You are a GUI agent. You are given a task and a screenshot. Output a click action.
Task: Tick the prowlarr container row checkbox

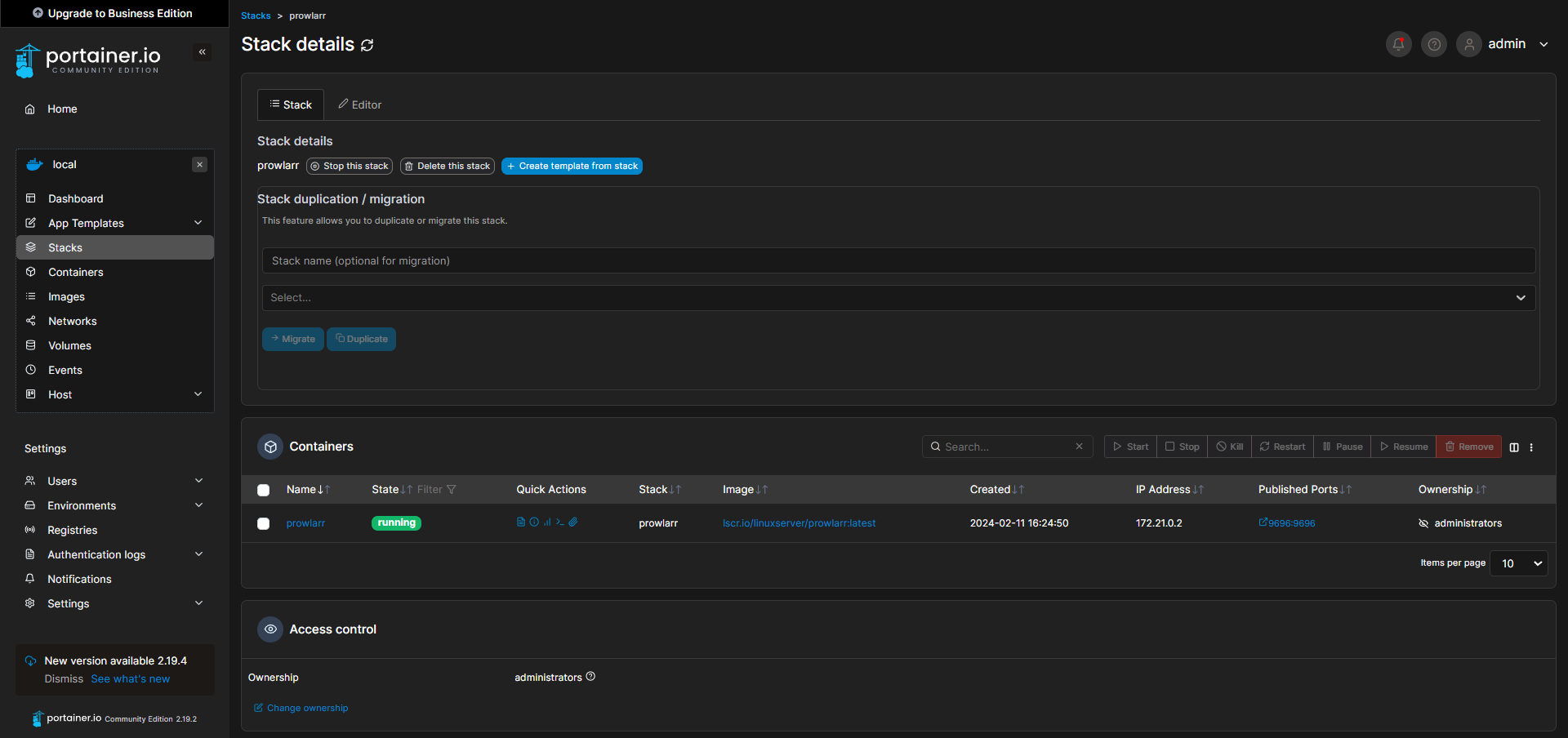click(x=263, y=523)
